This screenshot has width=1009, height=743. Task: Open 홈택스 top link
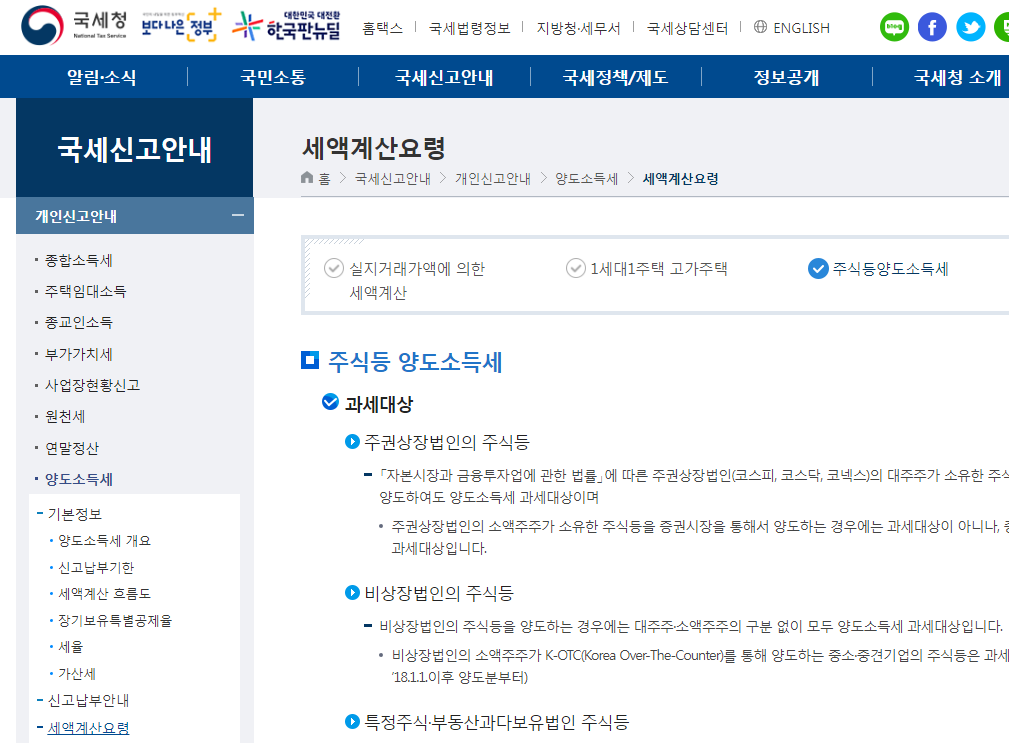tap(382, 28)
